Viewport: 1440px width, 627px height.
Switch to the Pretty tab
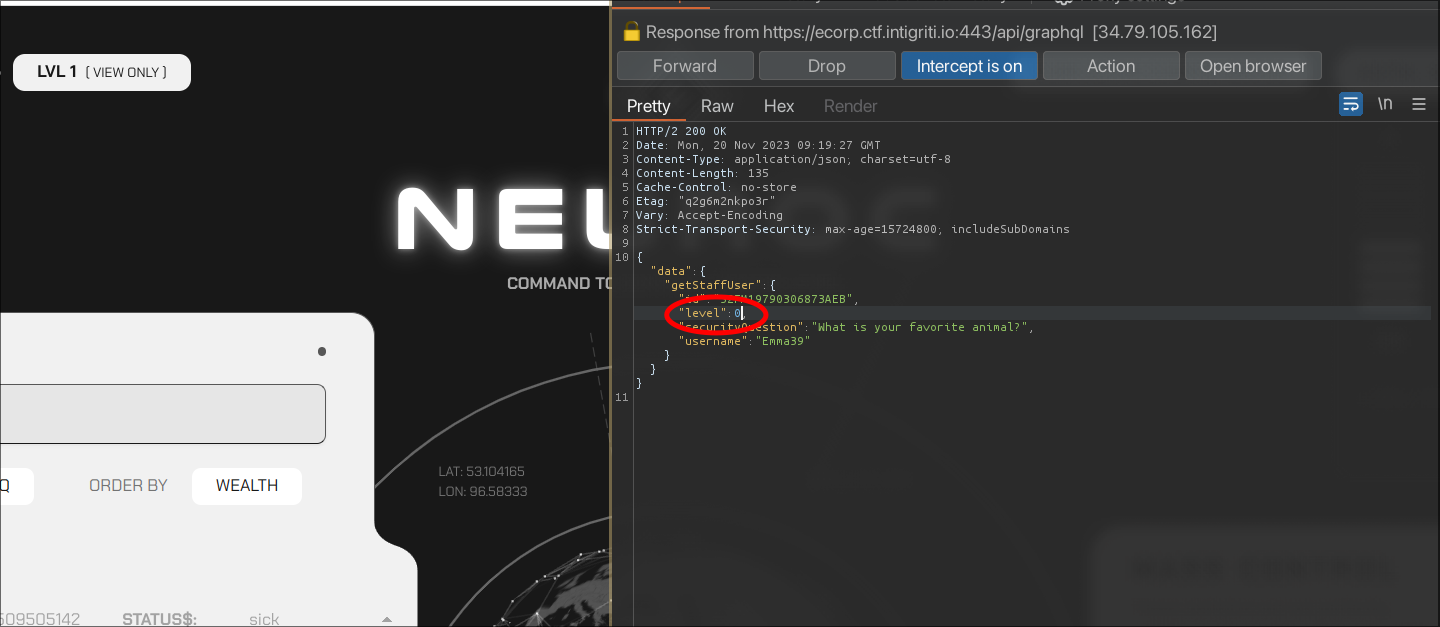coord(648,106)
